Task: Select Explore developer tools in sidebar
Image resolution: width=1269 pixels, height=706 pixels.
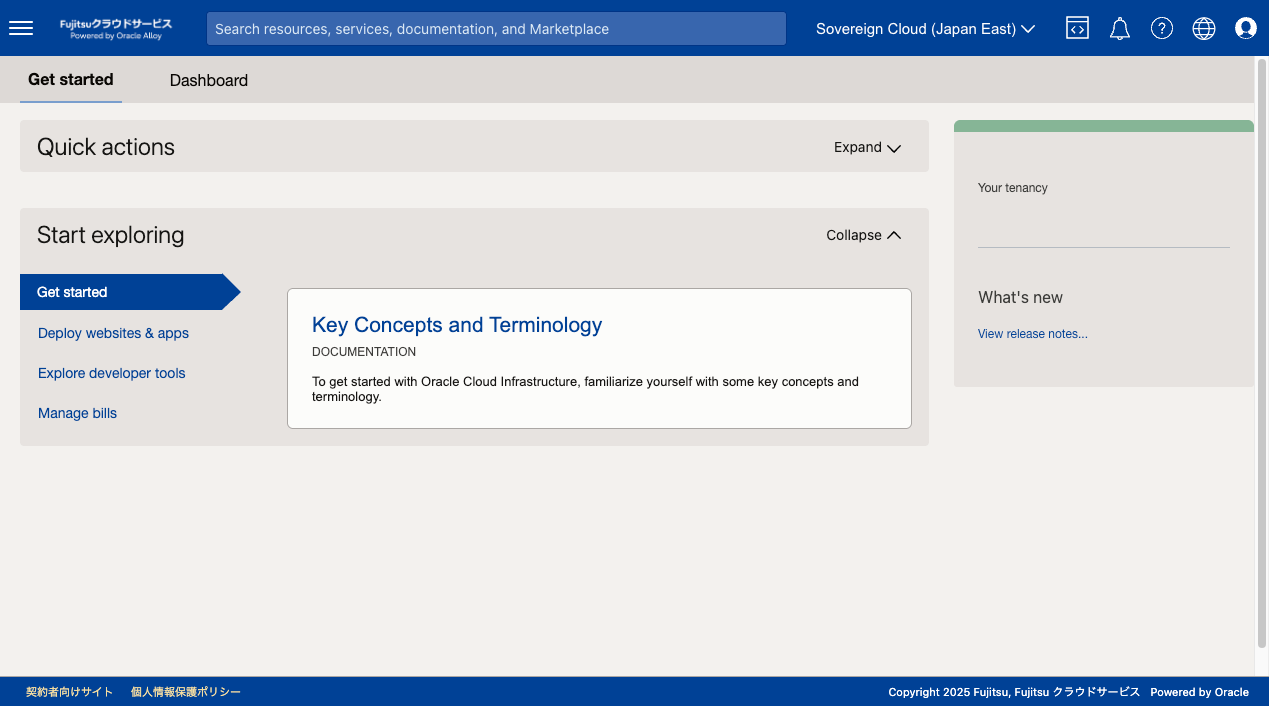Action: pyautogui.click(x=111, y=373)
